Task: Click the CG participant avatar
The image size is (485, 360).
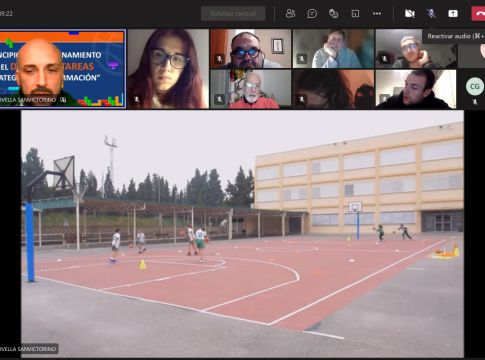Action: click(x=475, y=86)
